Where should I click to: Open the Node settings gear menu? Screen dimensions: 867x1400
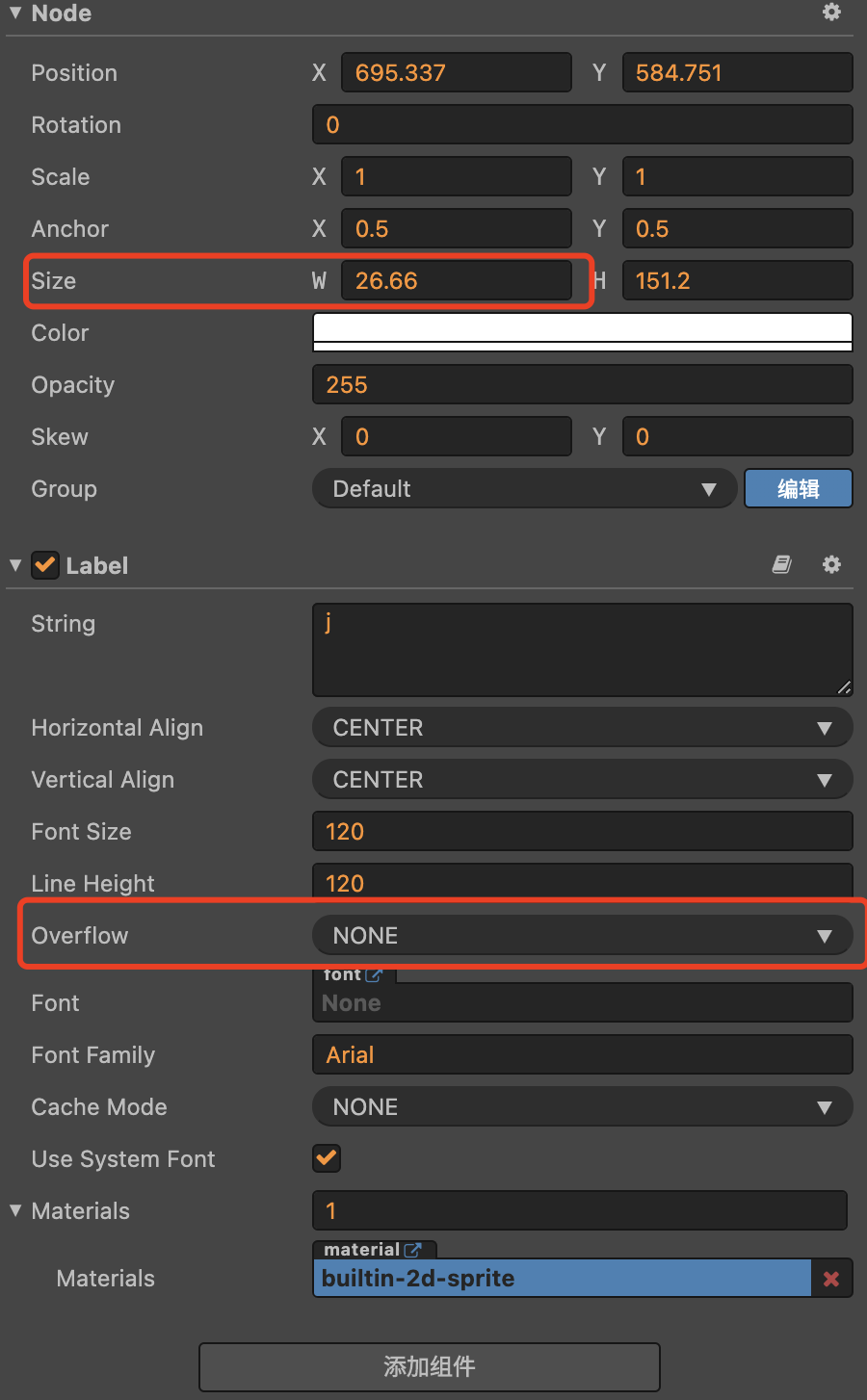831,13
